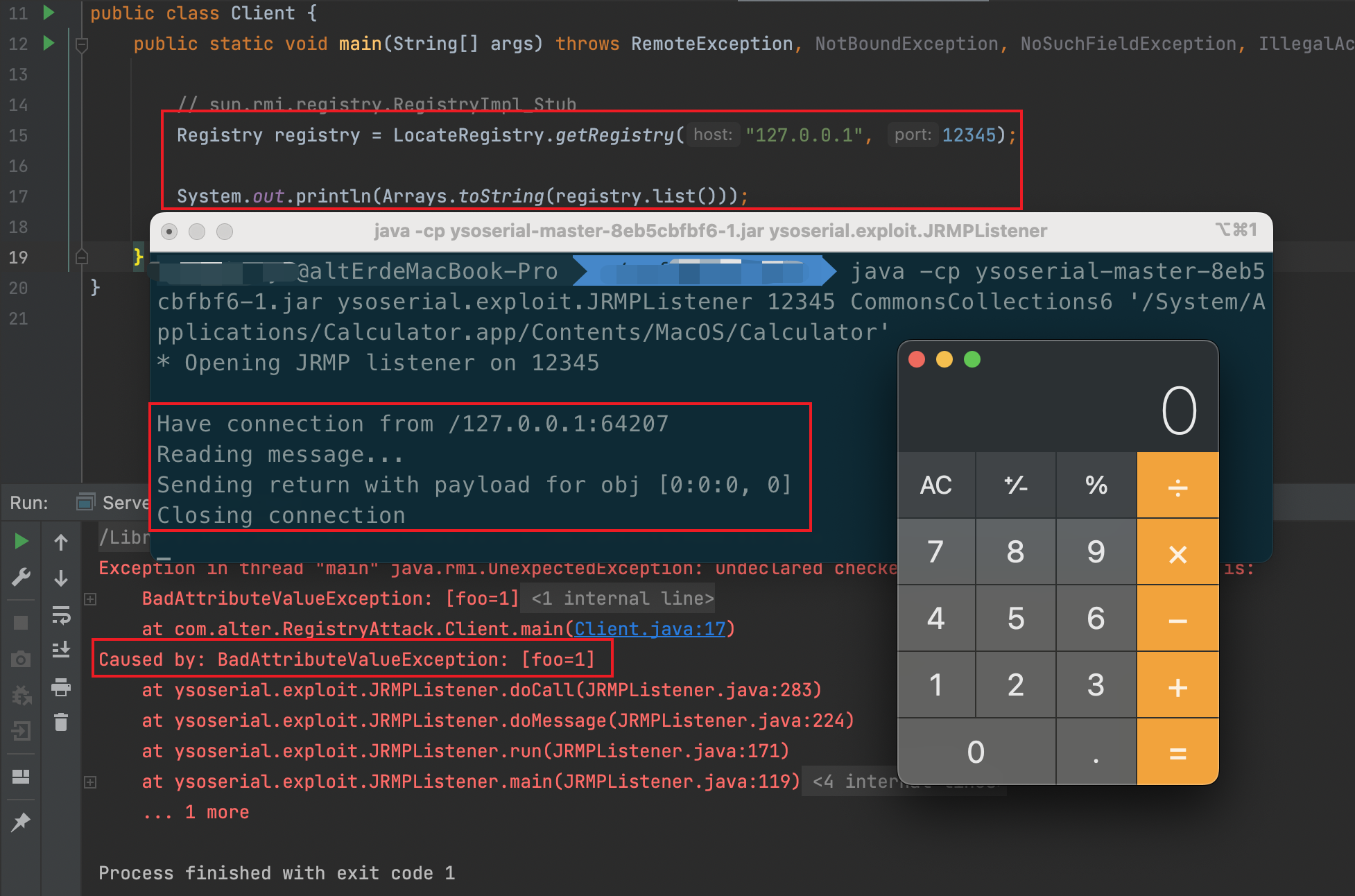Click the divide key in Calculator
The height and width of the screenshot is (896, 1355).
tap(1177, 485)
